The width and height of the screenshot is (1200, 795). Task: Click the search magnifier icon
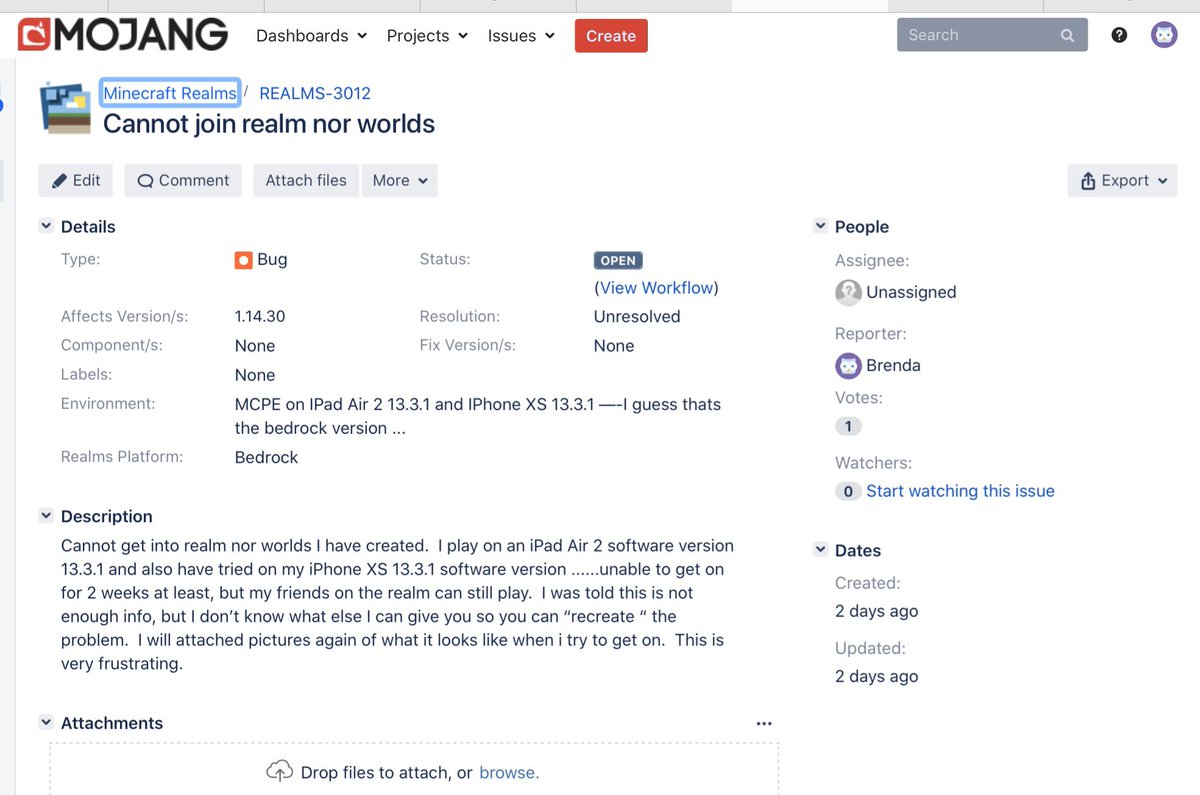tap(1067, 35)
